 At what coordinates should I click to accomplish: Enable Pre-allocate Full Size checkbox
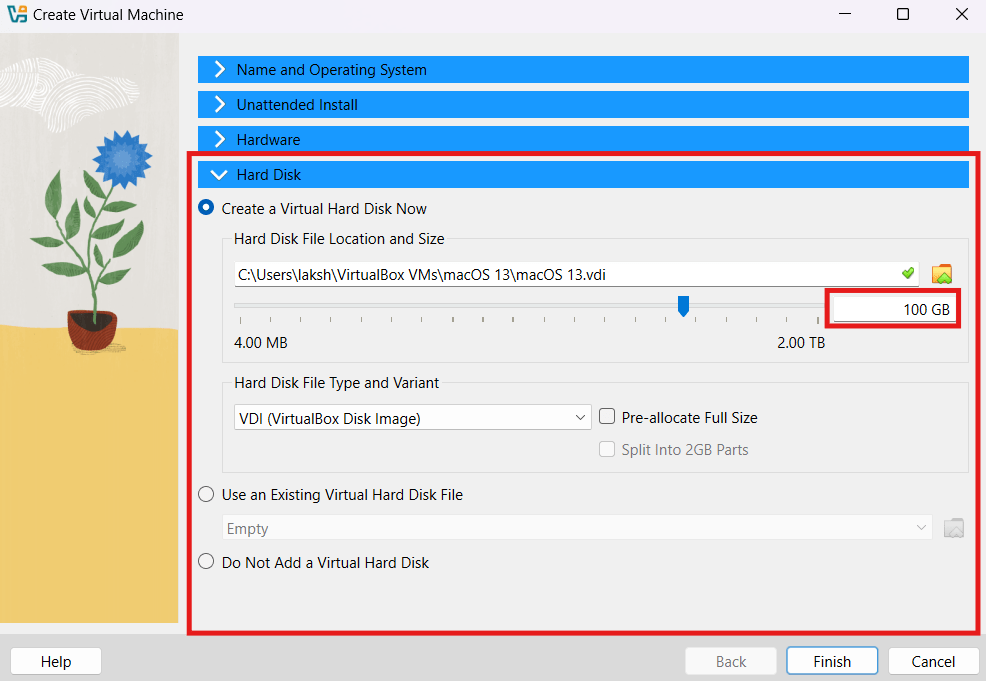pos(607,417)
